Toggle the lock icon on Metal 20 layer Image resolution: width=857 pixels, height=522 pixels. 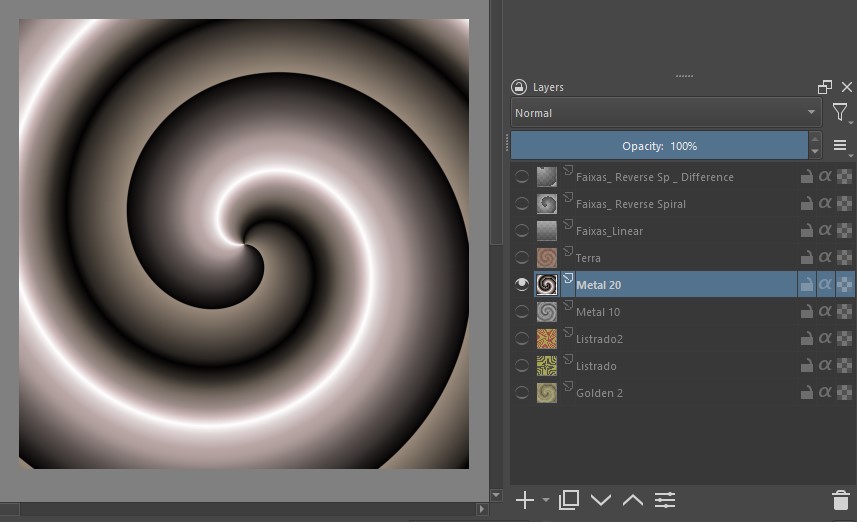pyautogui.click(x=806, y=285)
